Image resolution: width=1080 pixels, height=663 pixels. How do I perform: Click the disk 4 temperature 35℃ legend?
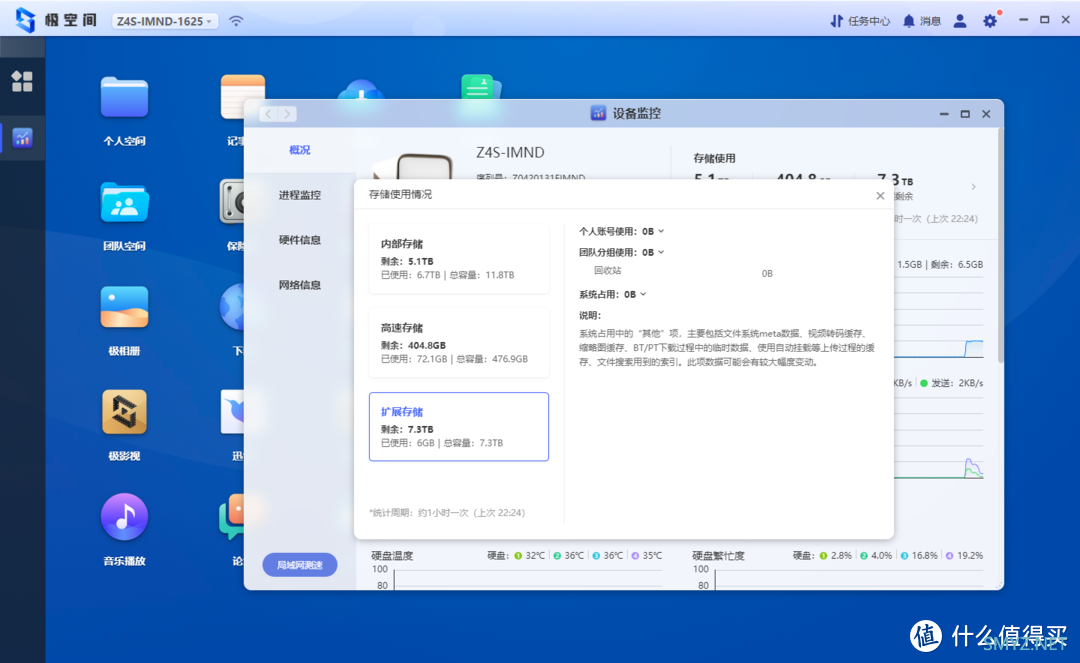coord(647,556)
